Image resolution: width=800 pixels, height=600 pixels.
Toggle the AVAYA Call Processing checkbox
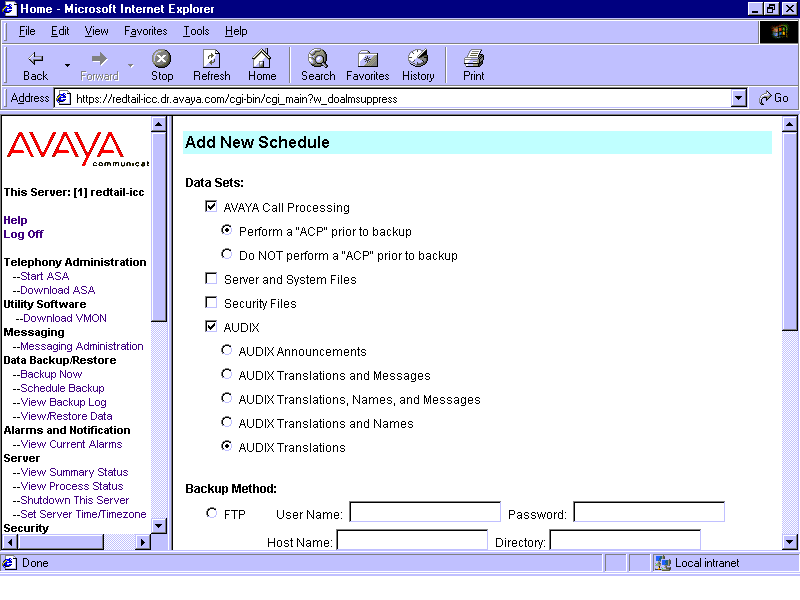pos(211,206)
